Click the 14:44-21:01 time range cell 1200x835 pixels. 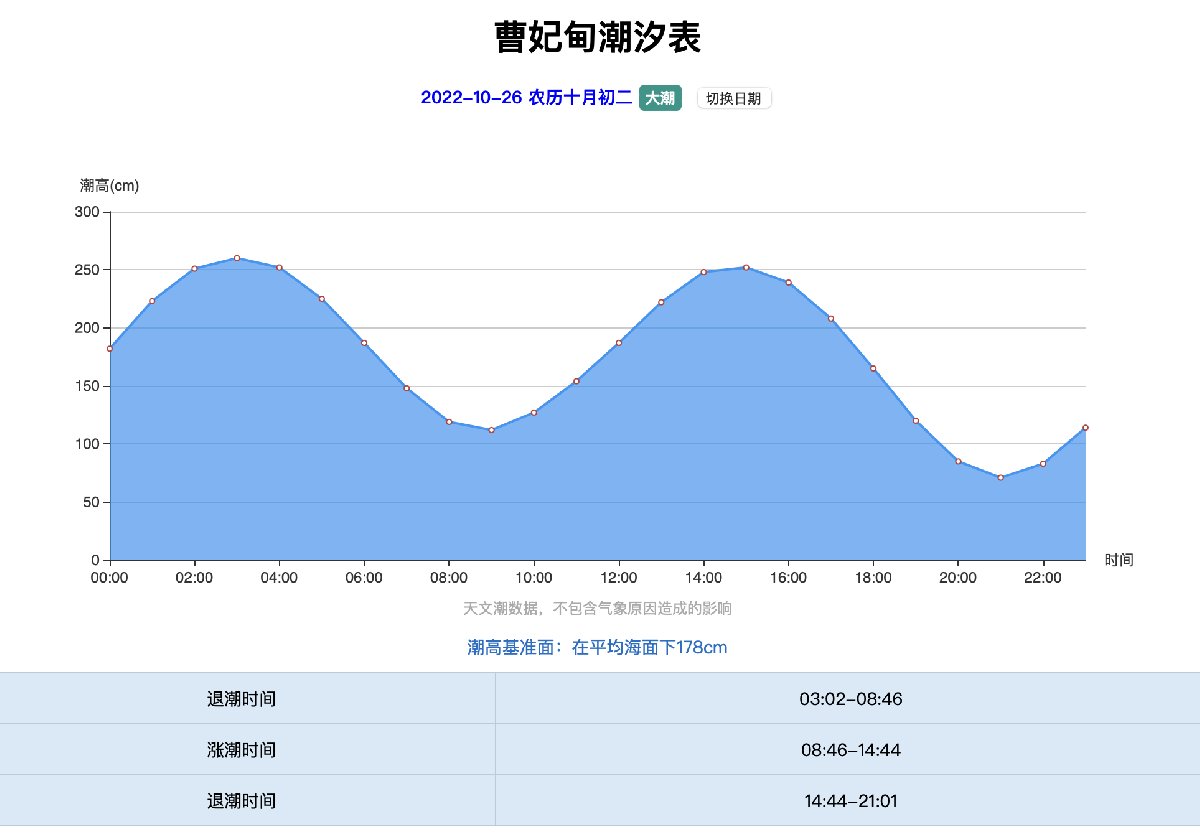pyautogui.click(x=850, y=801)
